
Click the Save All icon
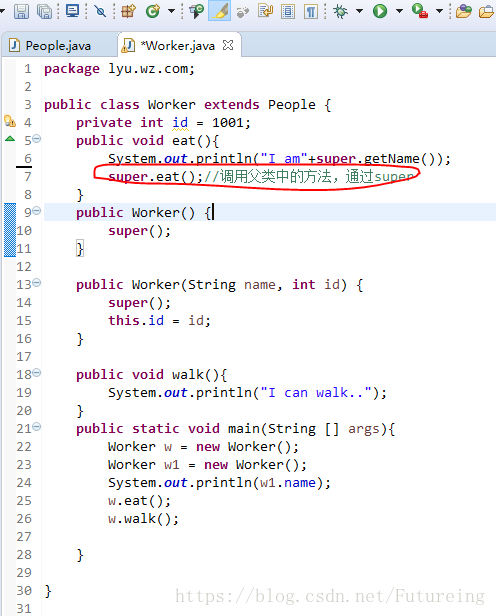pyautogui.click(x=44, y=11)
